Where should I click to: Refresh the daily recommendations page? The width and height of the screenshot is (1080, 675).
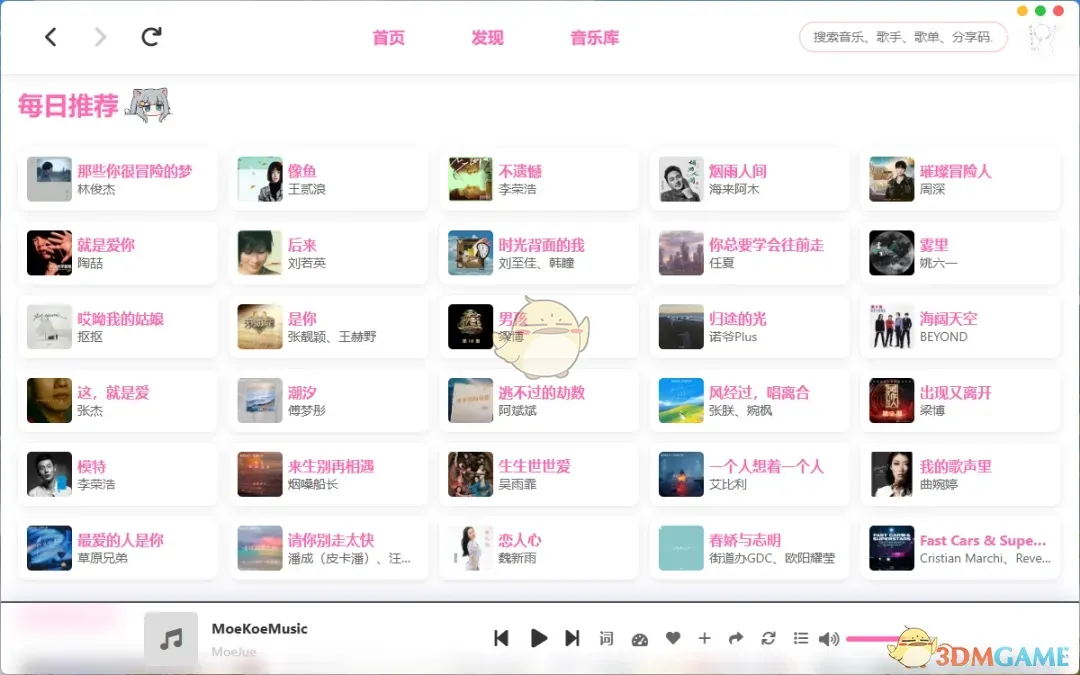(151, 36)
